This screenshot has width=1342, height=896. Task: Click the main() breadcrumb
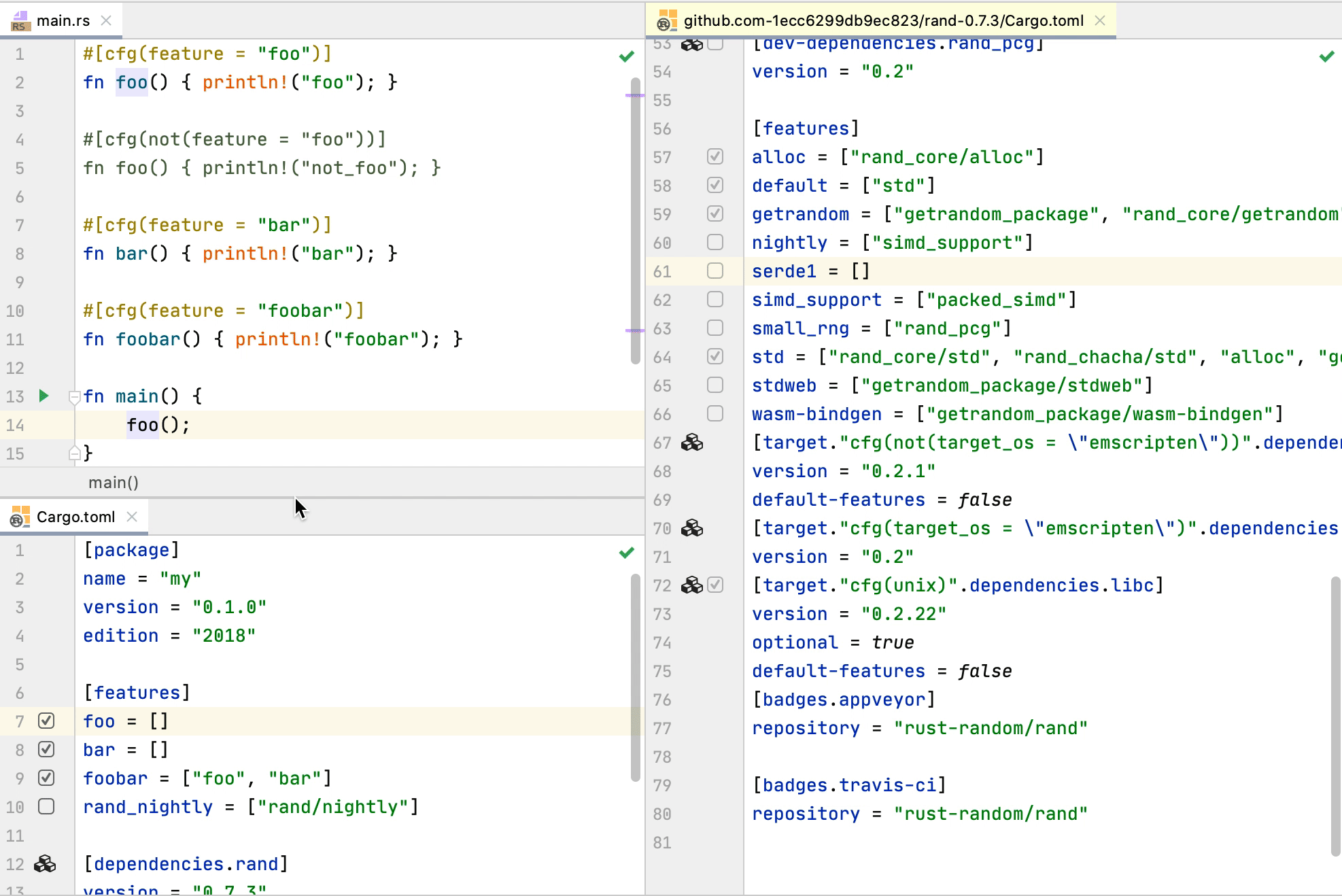point(114,483)
